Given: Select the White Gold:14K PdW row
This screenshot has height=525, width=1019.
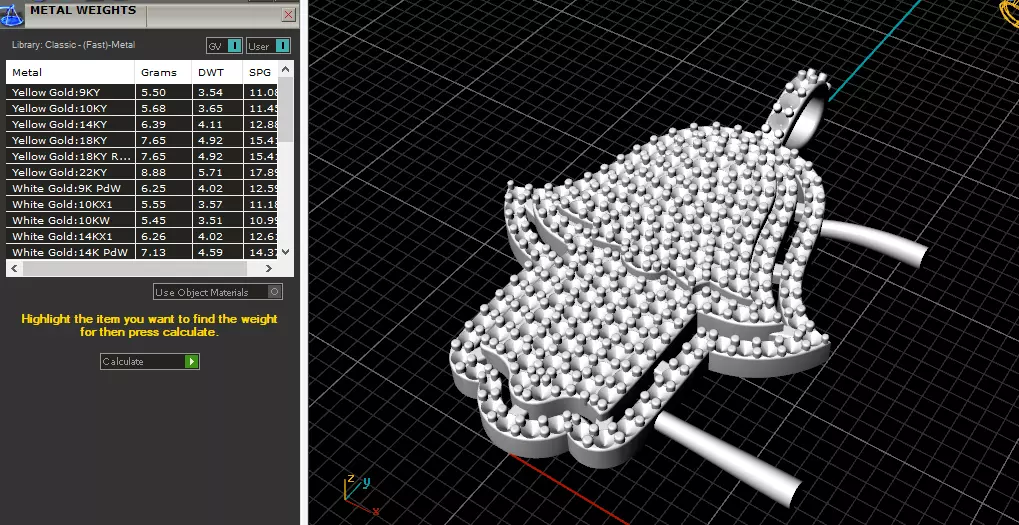Looking at the screenshot, I should 142,252.
